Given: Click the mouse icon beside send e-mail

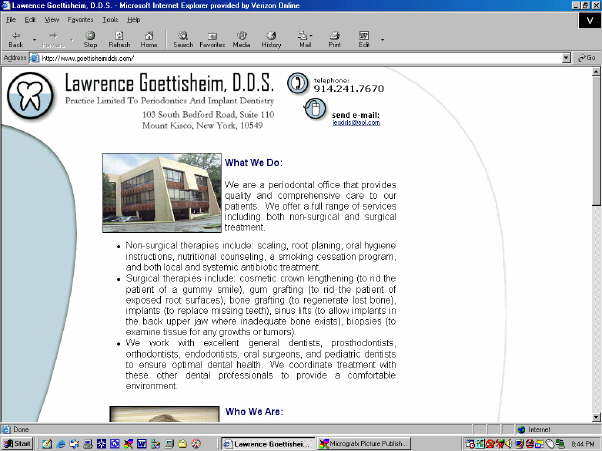Looking at the screenshot, I should pos(315,109).
